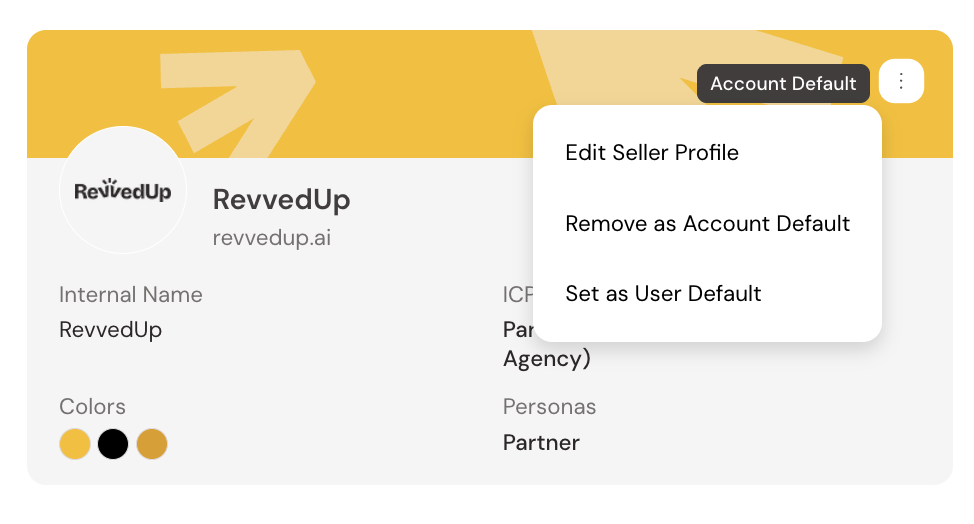The height and width of the screenshot is (524, 974).
Task: Choose Remove as Account Default option
Action: click(x=707, y=223)
